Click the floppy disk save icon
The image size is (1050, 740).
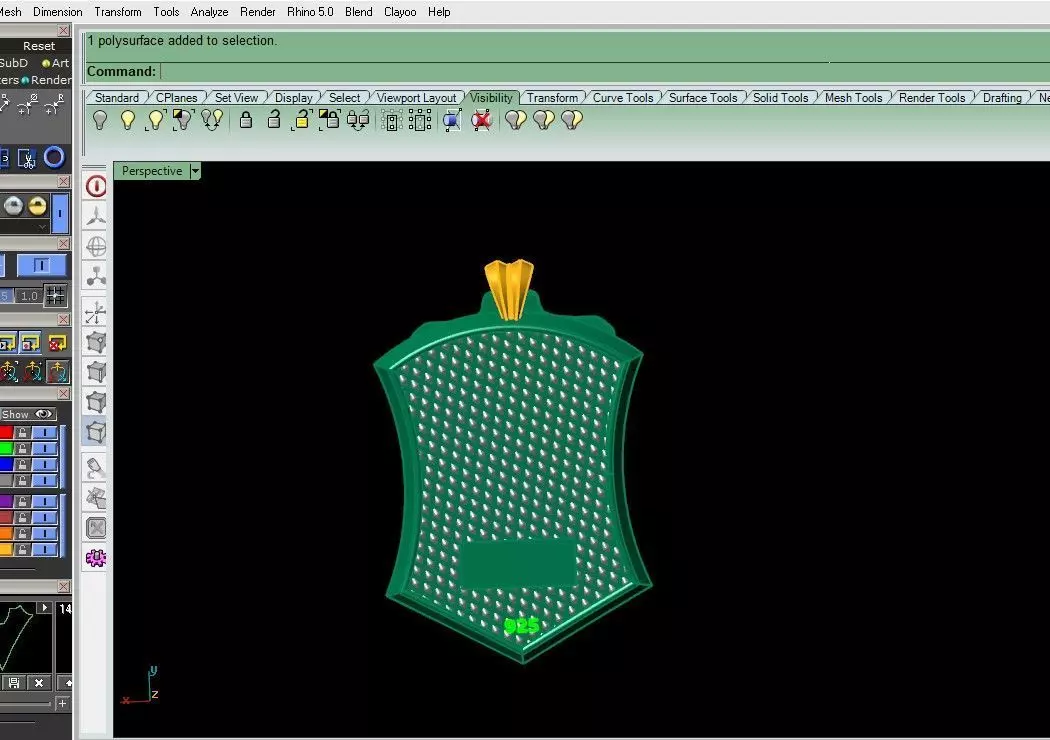click(14, 682)
